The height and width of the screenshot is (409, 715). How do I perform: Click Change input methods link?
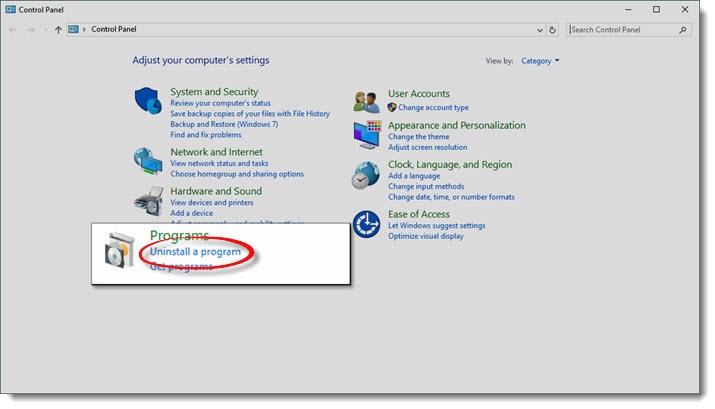[x=426, y=186]
